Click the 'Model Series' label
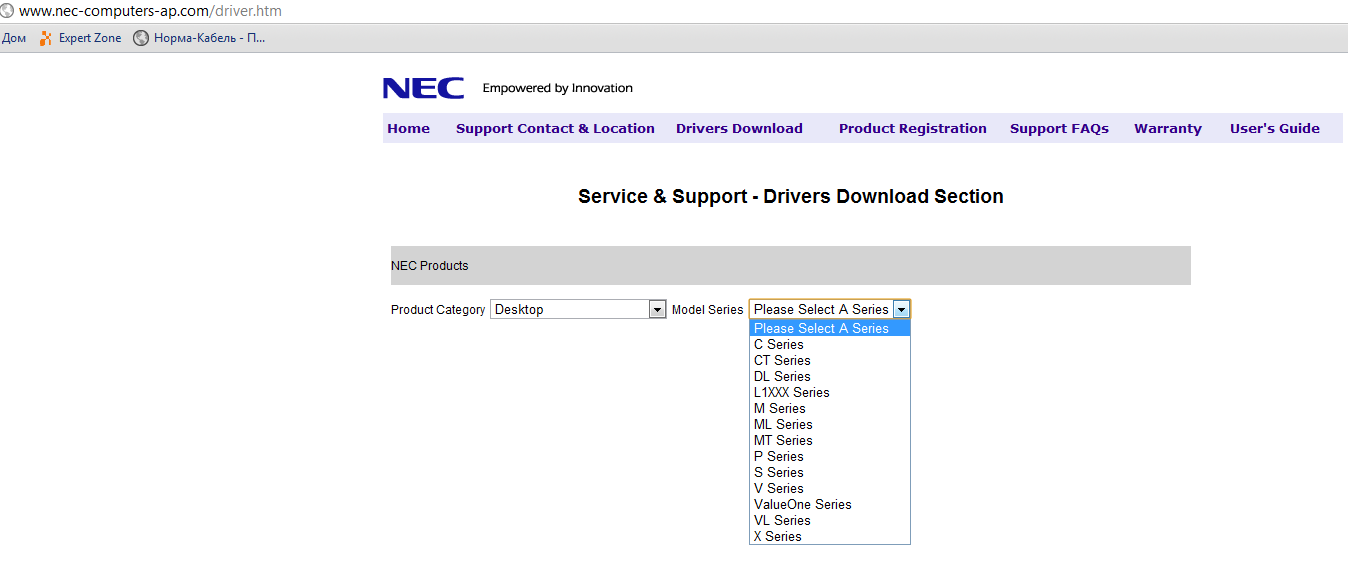Image resolution: width=1348 pixels, height=567 pixels. [x=708, y=310]
